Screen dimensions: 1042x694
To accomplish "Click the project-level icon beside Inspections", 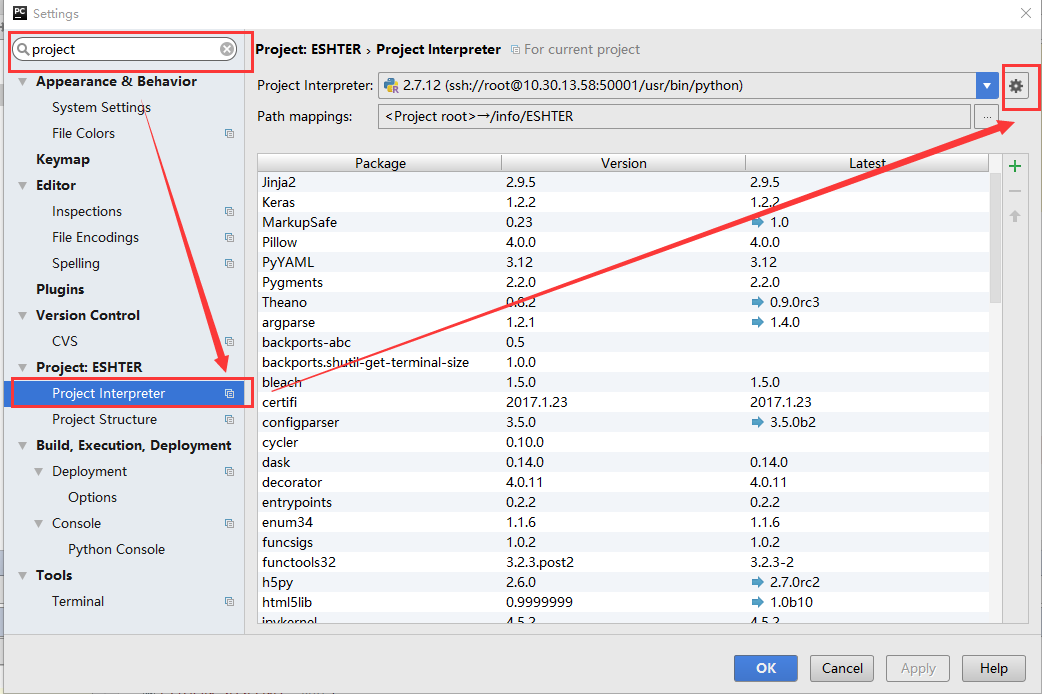I will (229, 211).
